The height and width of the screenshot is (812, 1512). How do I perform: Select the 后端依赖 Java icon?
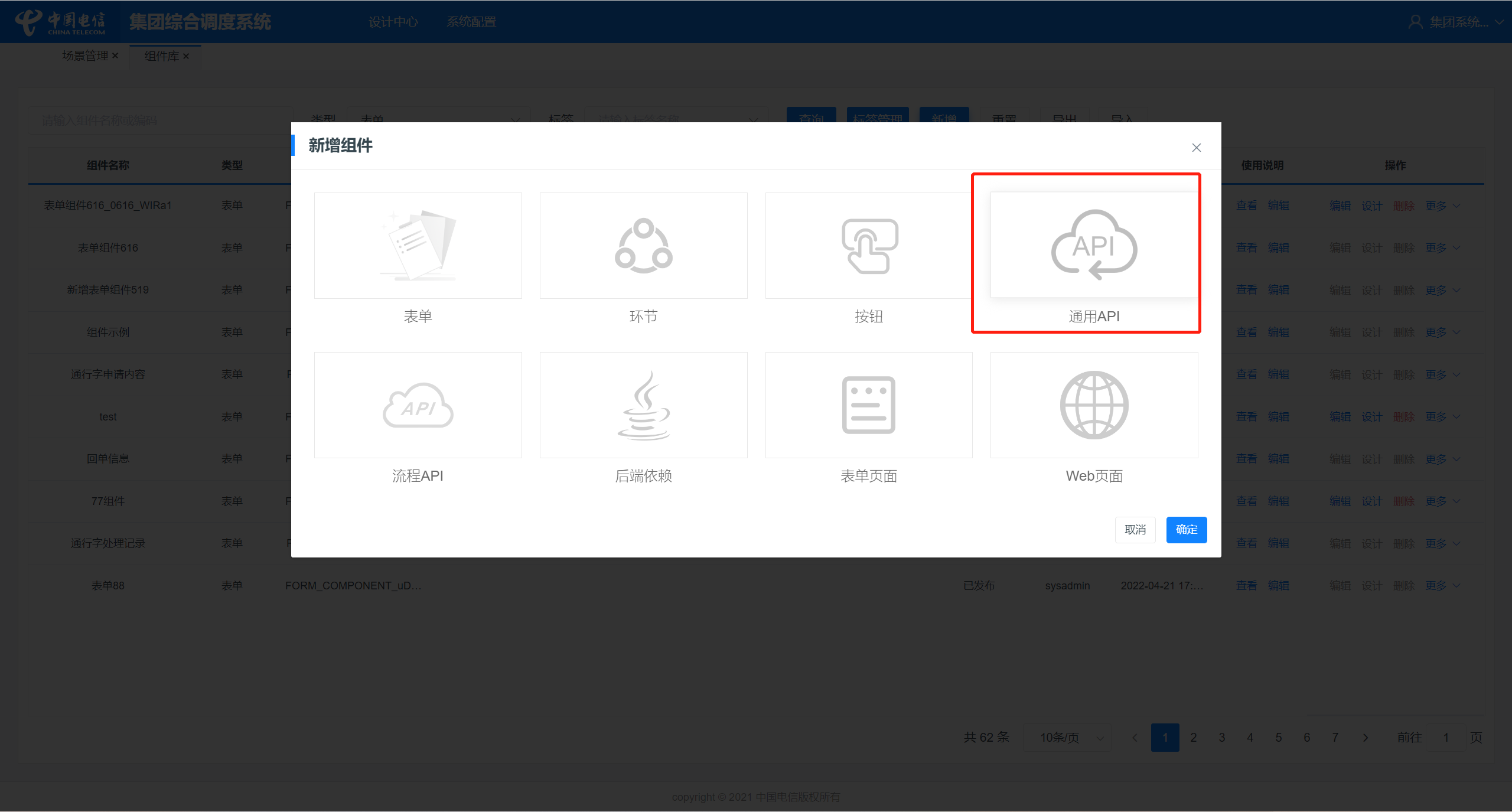click(x=643, y=405)
